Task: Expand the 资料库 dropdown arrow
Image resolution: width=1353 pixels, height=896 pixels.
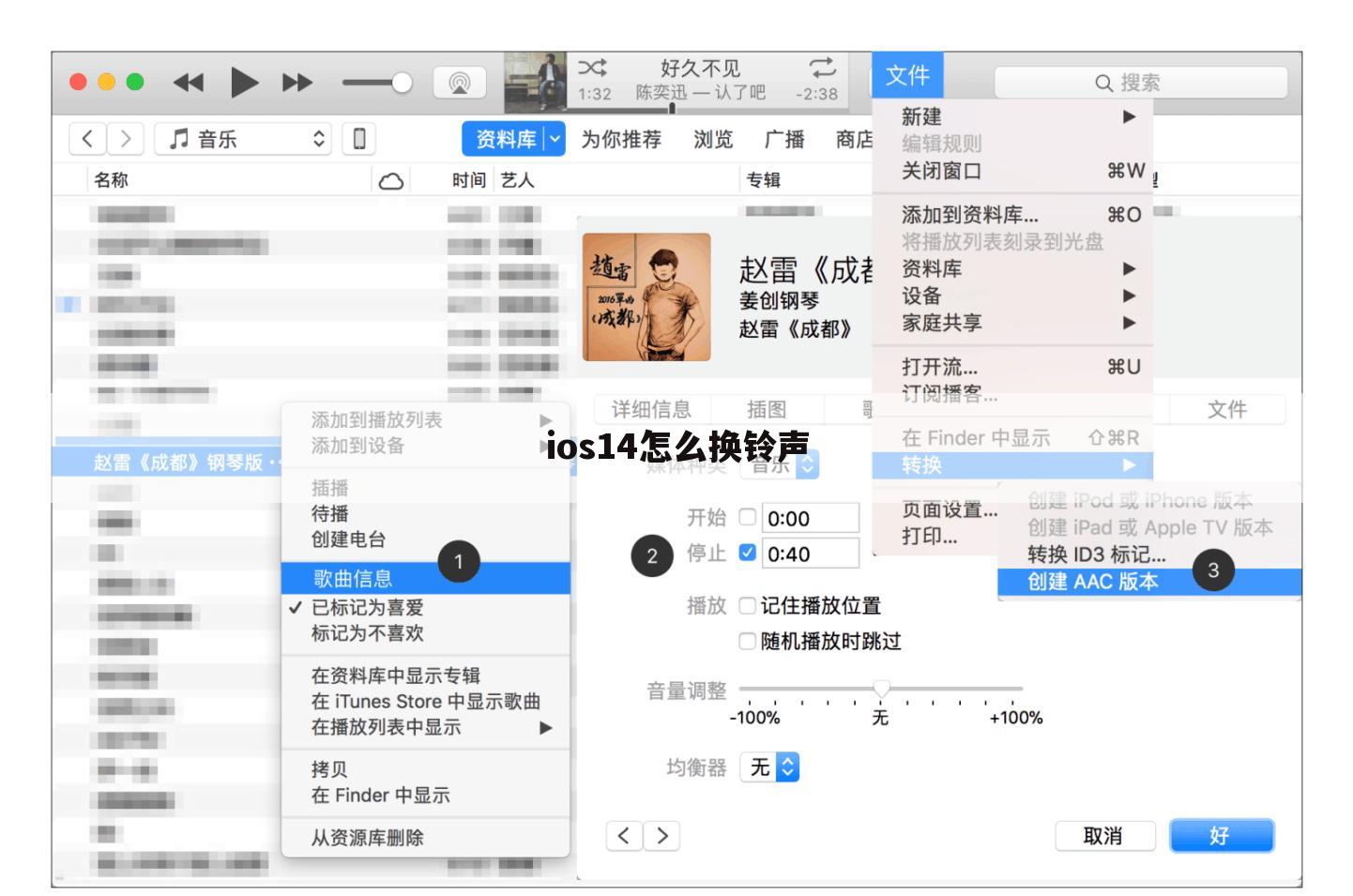Action: point(555,139)
